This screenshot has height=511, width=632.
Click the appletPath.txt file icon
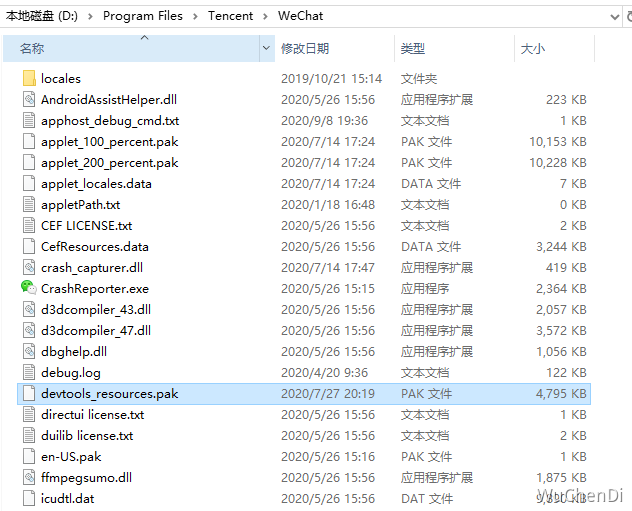(29, 204)
